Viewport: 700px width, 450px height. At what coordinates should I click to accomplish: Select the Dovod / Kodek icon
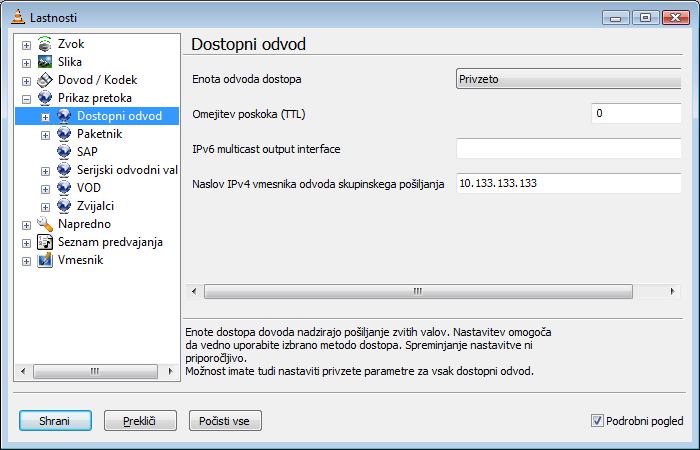(45, 80)
